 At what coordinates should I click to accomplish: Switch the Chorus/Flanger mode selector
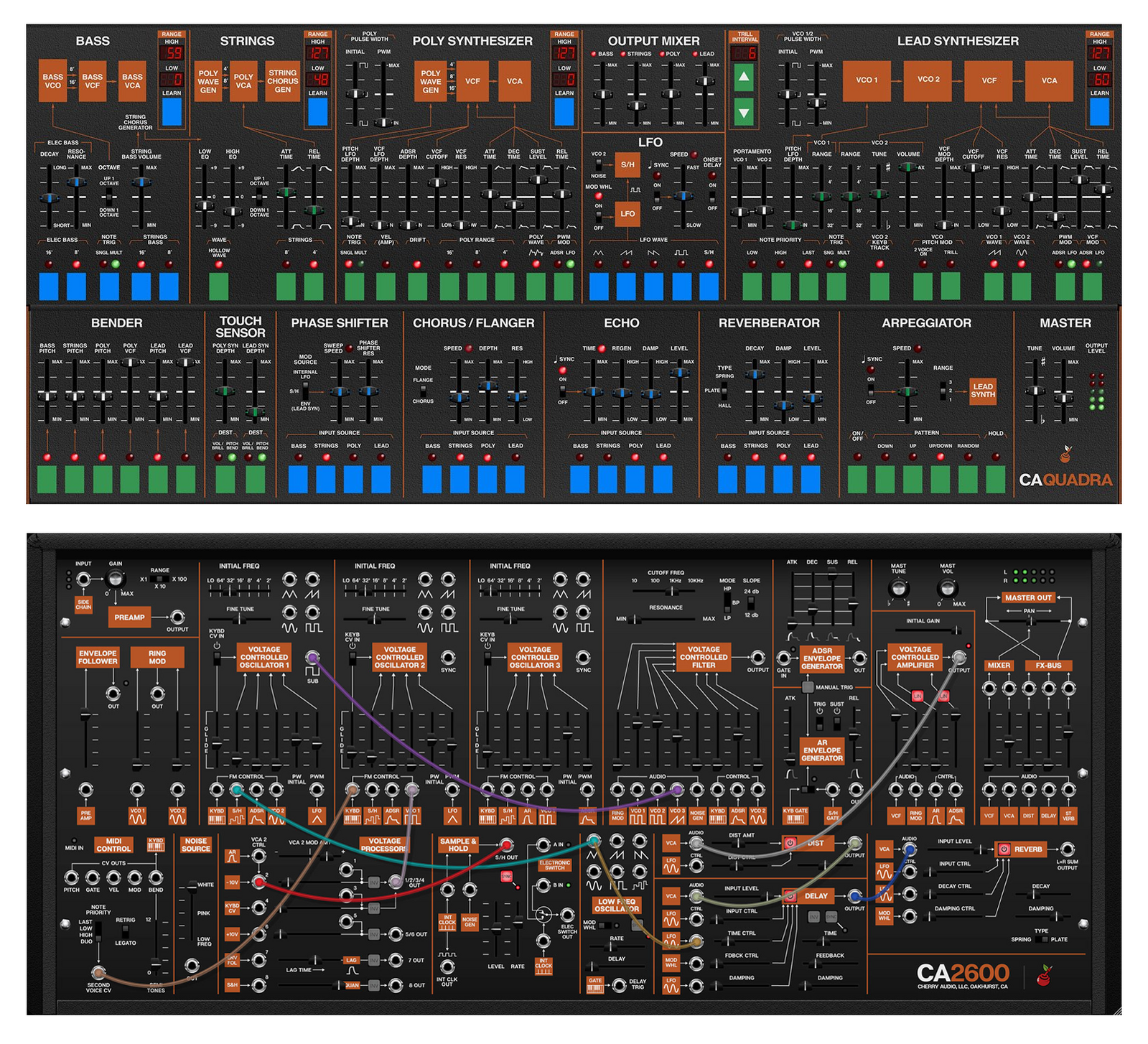422,390
